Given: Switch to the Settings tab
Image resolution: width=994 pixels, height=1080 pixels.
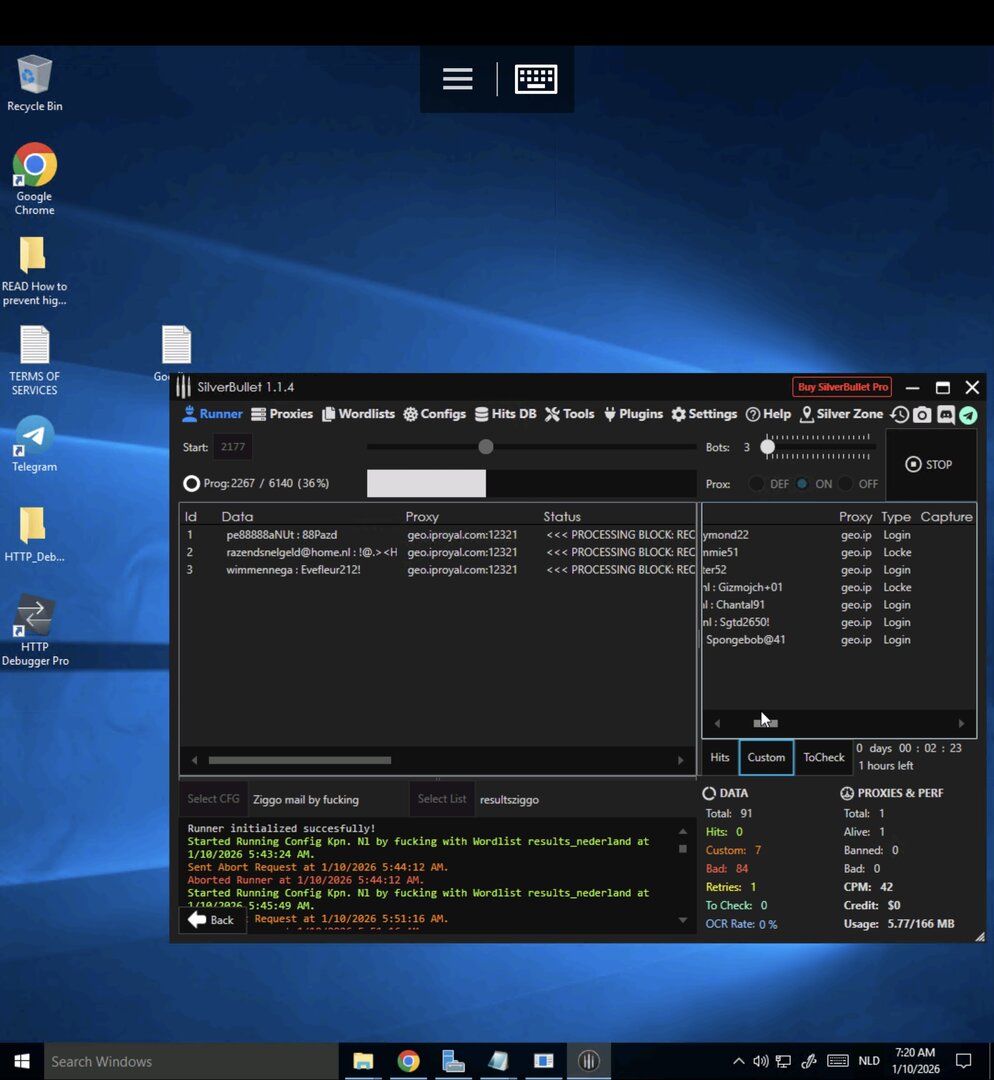Looking at the screenshot, I should click(x=704, y=414).
